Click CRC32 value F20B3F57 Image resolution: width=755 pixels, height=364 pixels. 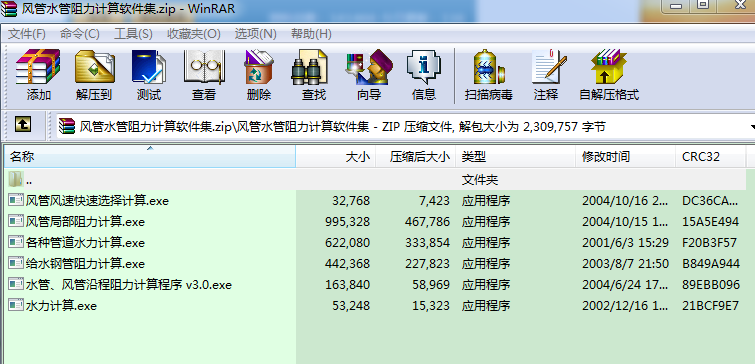click(x=709, y=243)
